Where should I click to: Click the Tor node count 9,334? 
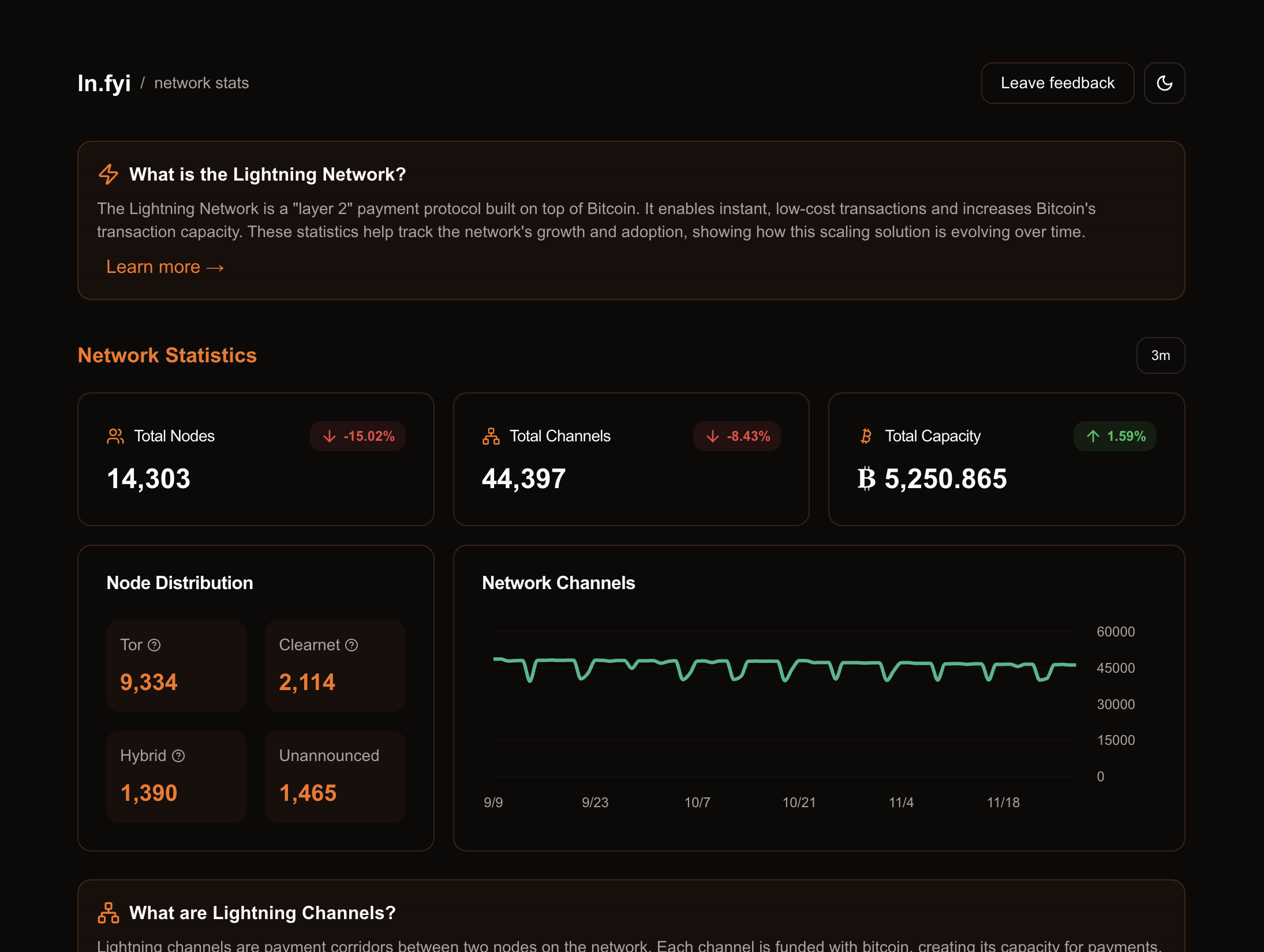(x=149, y=682)
